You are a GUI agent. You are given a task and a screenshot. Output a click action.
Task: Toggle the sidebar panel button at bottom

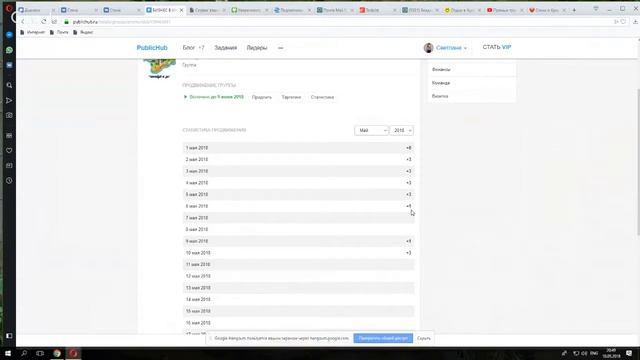click(x=9, y=336)
